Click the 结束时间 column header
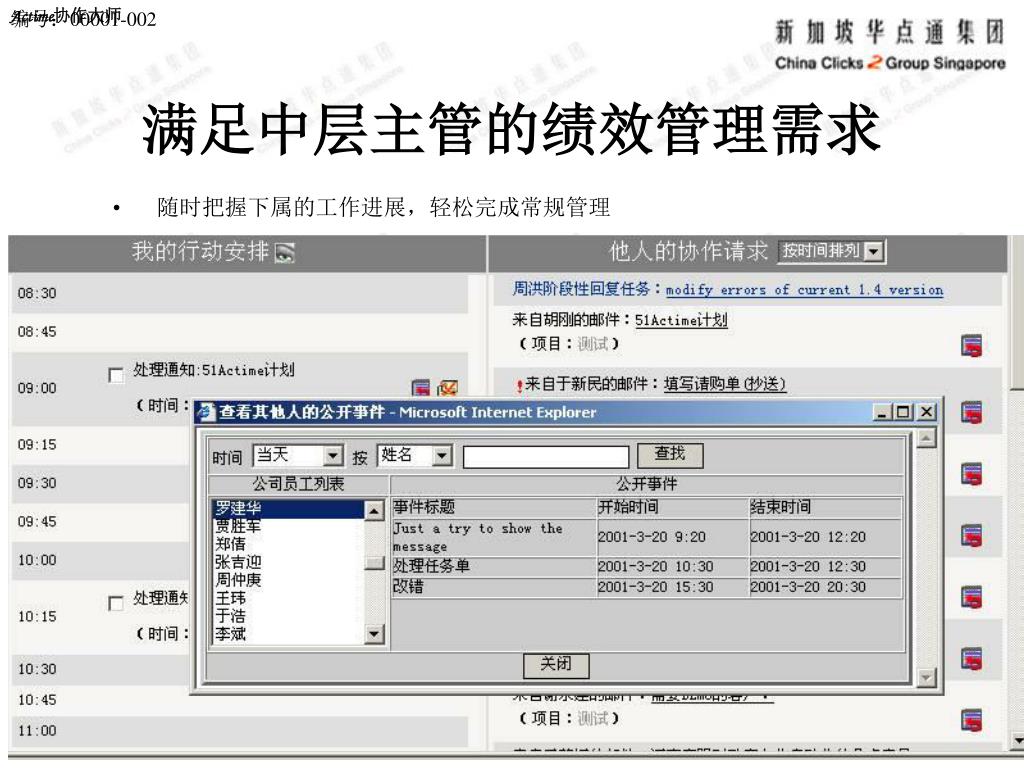Screen dimensions: 1024x768 click(x=825, y=507)
